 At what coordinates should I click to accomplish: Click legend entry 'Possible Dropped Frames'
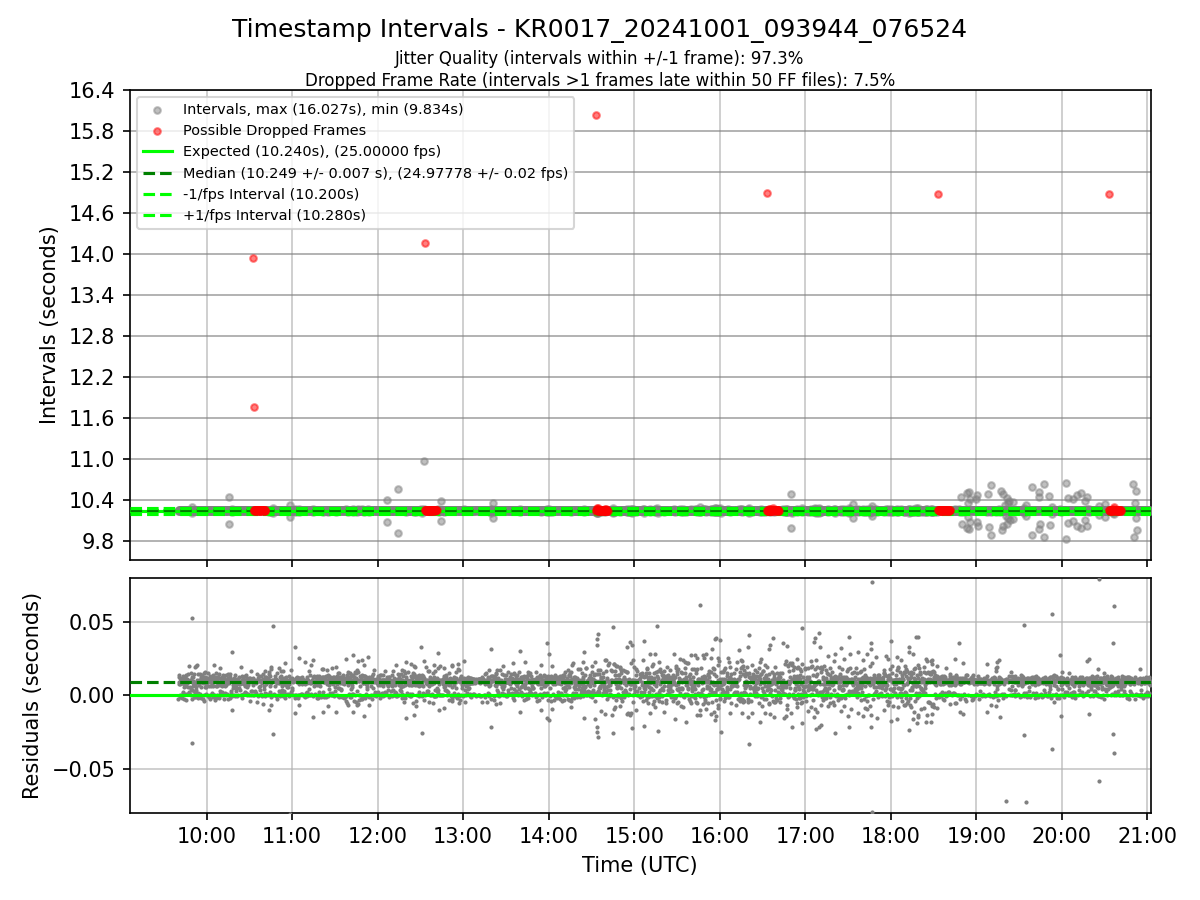274,130
